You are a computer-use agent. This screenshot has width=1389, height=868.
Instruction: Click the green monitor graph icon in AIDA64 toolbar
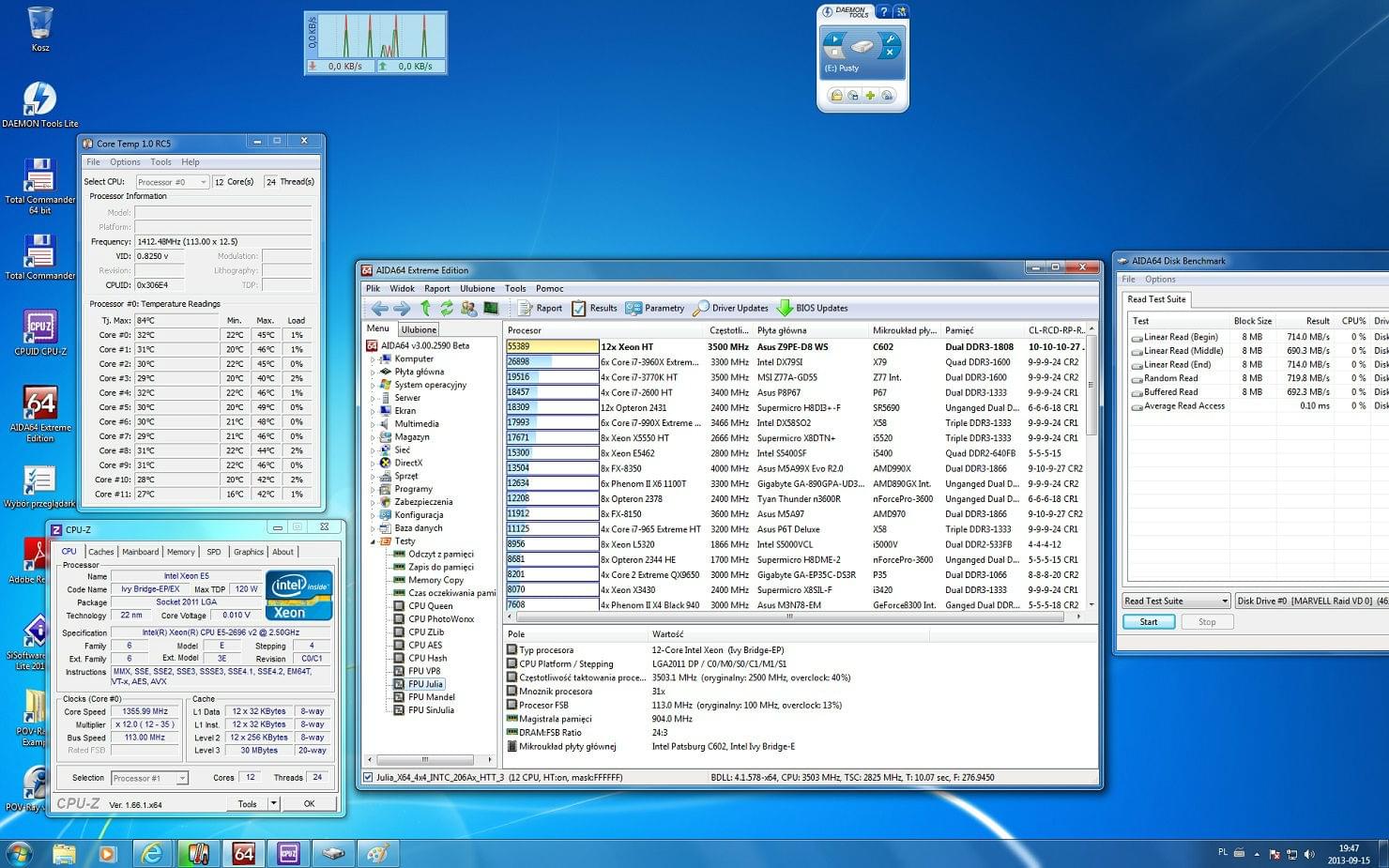(491, 308)
